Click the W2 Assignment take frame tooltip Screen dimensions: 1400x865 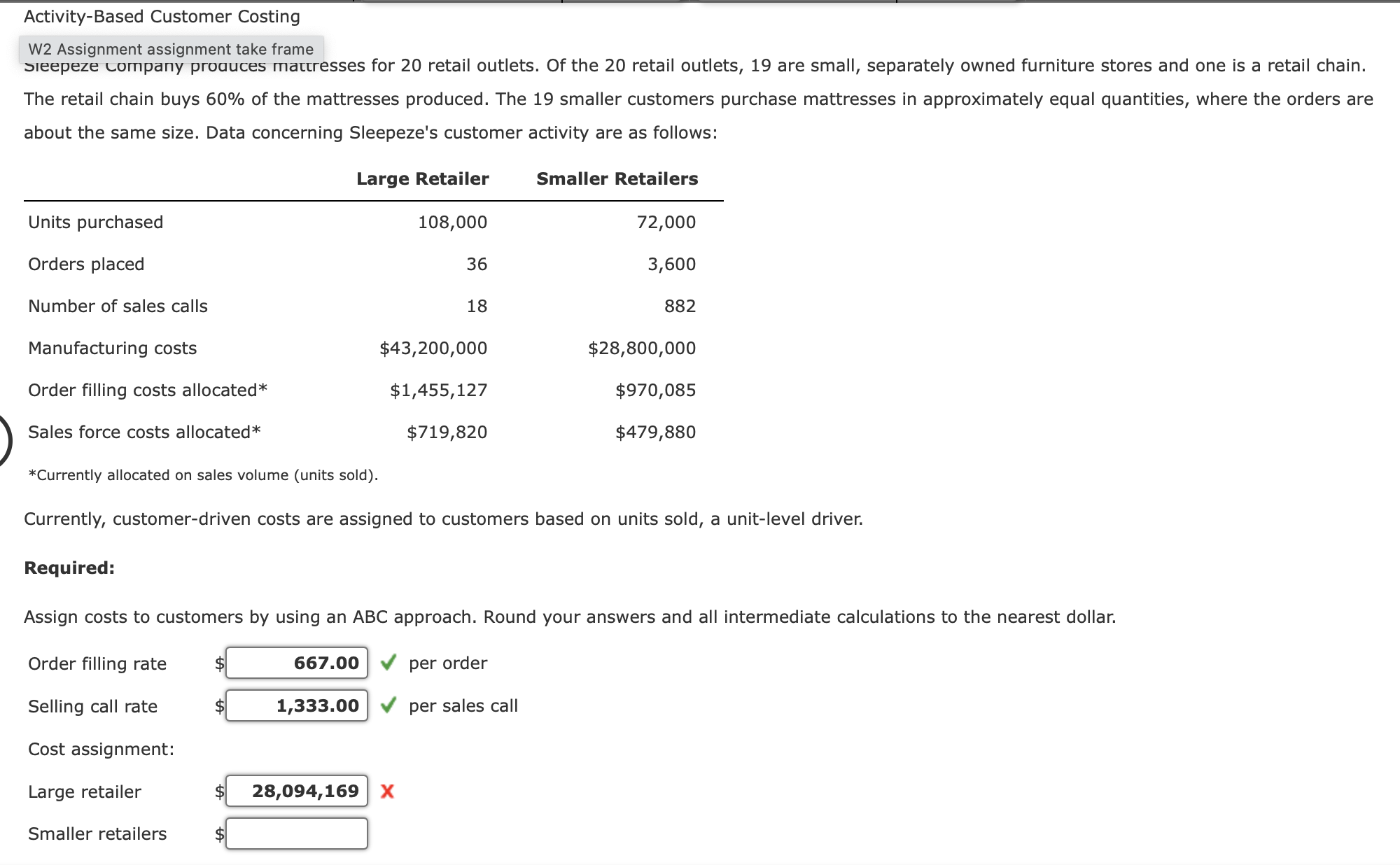click(x=169, y=49)
